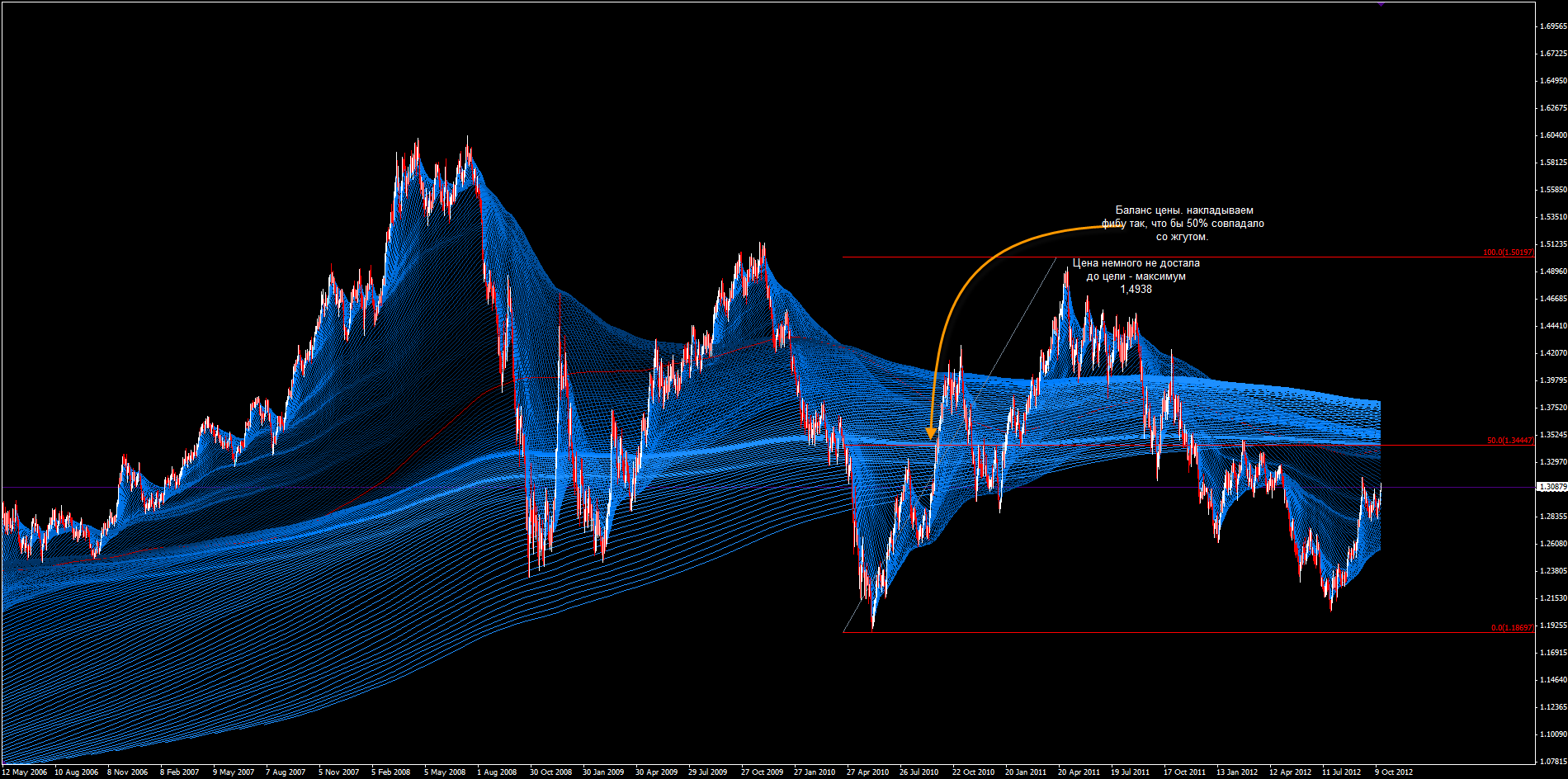Click the 1.14640 price scale value

(1553, 680)
